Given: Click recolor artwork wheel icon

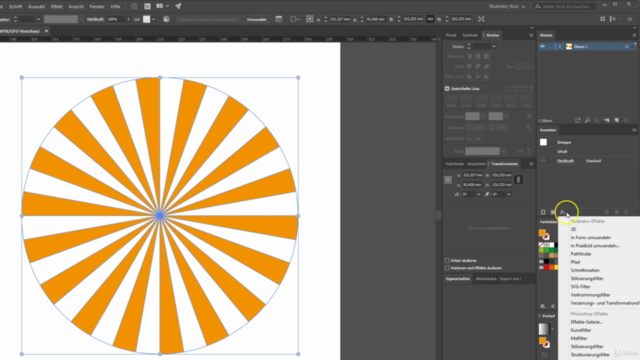Looking at the screenshot, I should [x=167, y=19].
